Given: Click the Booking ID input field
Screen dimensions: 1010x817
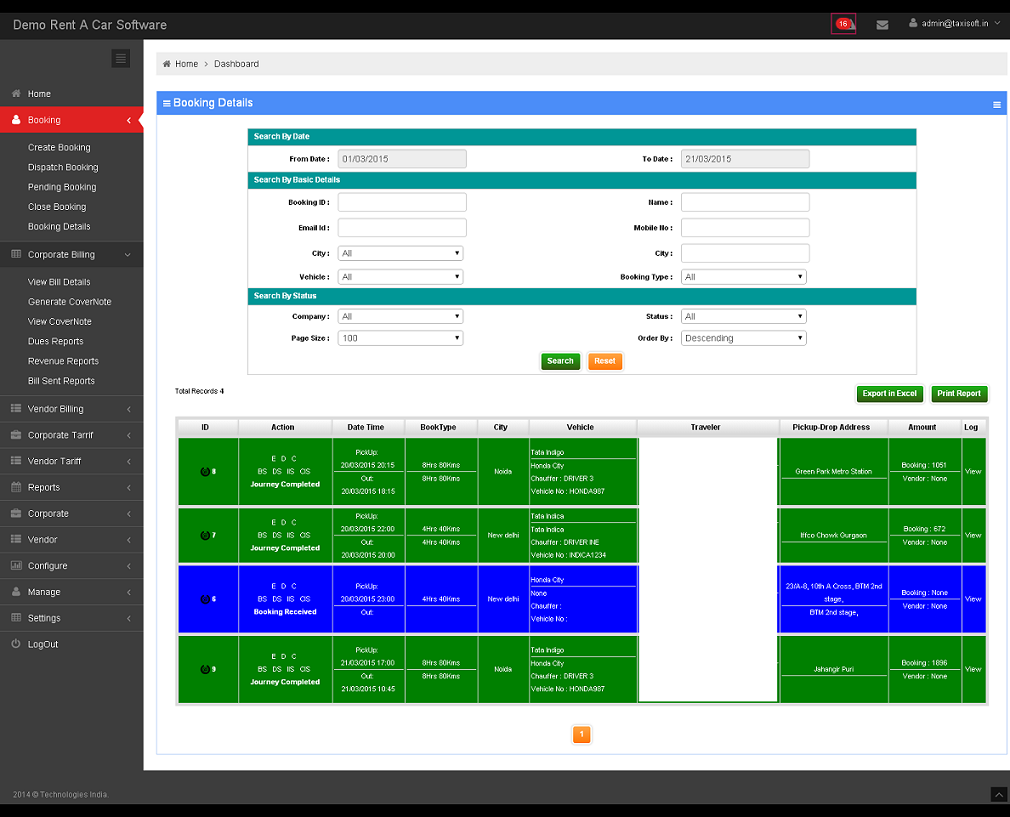Looking at the screenshot, I should point(402,202).
